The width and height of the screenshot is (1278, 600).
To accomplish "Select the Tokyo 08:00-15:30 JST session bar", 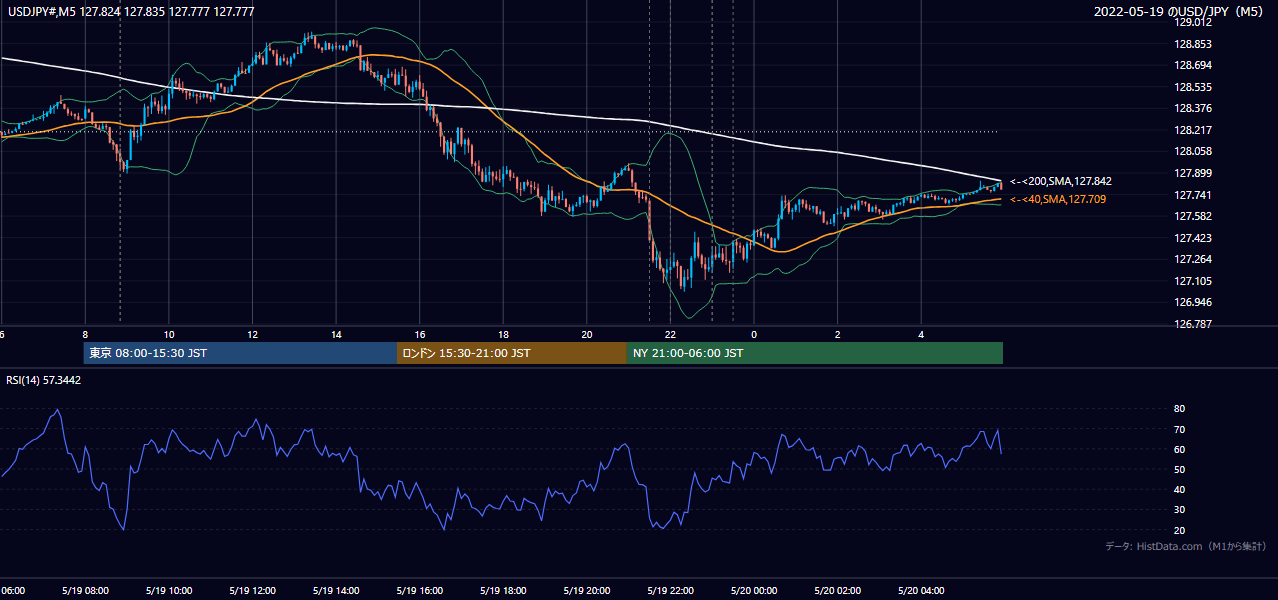I will pyautogui.click(x=240, y=353).
